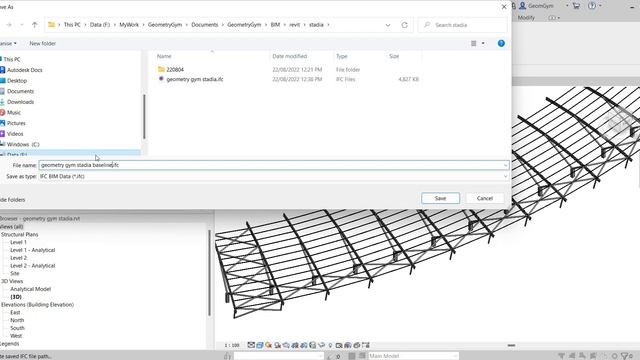This screenshot has width=640, height=360.
Task: Click the 3D view horizontal scrollbar thumb
Action: pyautogui.click(x=511, y=345)
